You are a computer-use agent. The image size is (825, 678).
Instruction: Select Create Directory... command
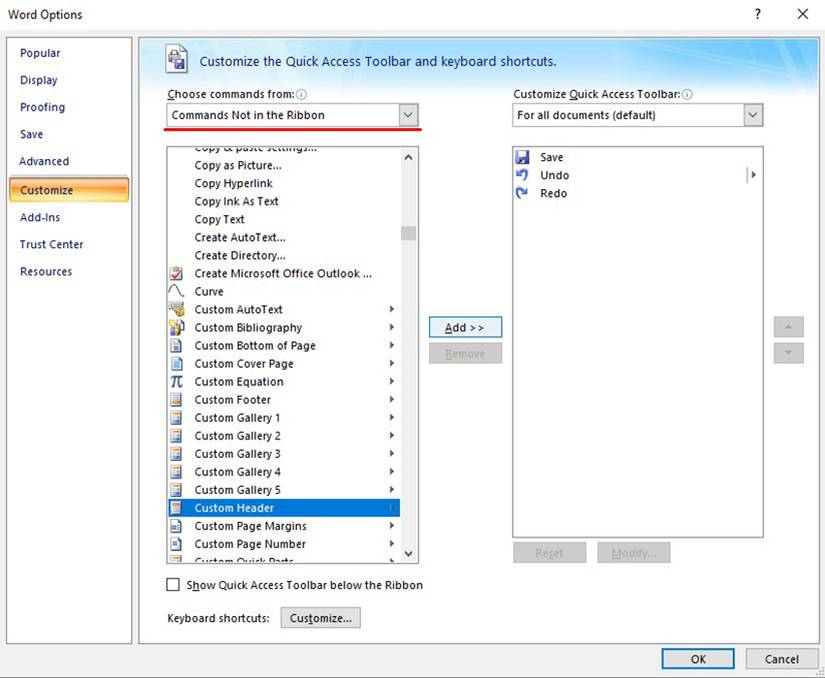240,255
